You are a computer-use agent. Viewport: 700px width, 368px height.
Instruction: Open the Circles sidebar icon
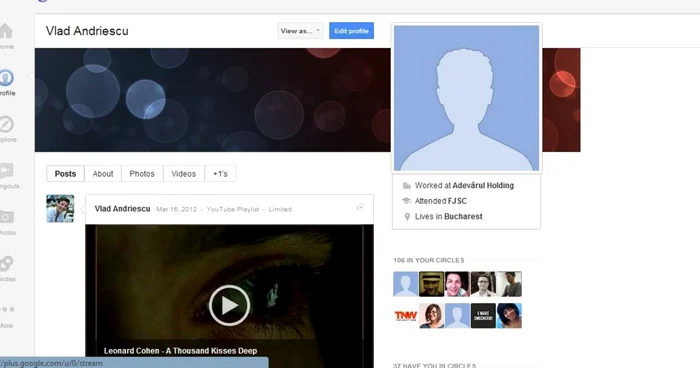point(6,263)
